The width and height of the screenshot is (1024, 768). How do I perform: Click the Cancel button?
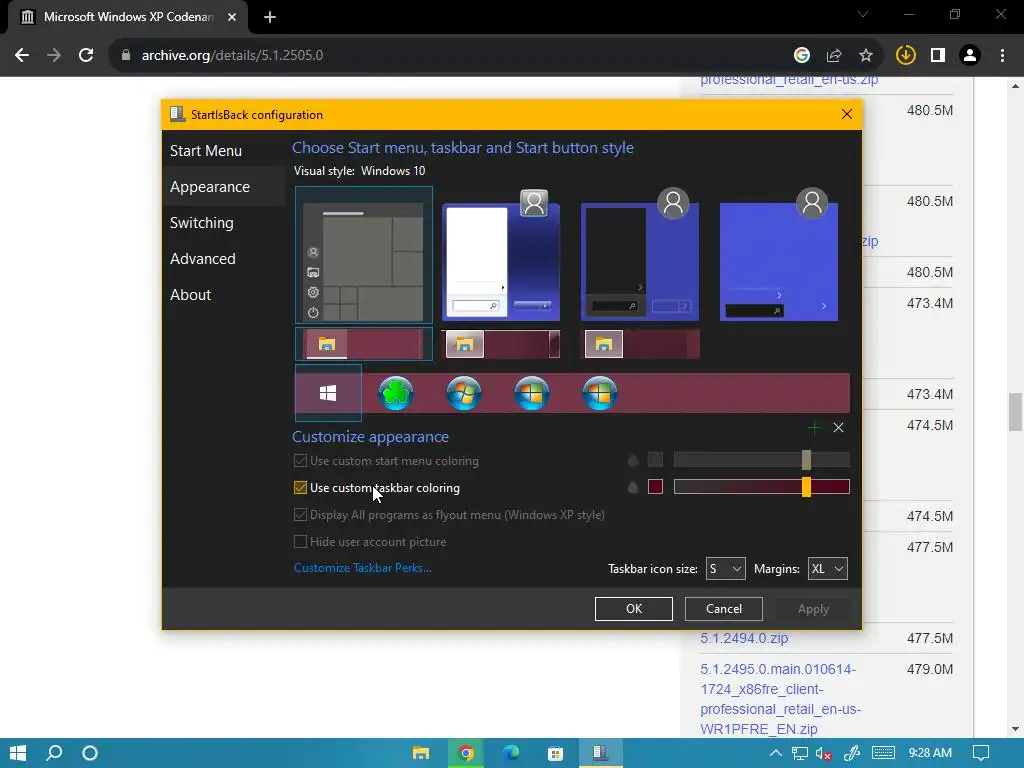tap(724, 609)
